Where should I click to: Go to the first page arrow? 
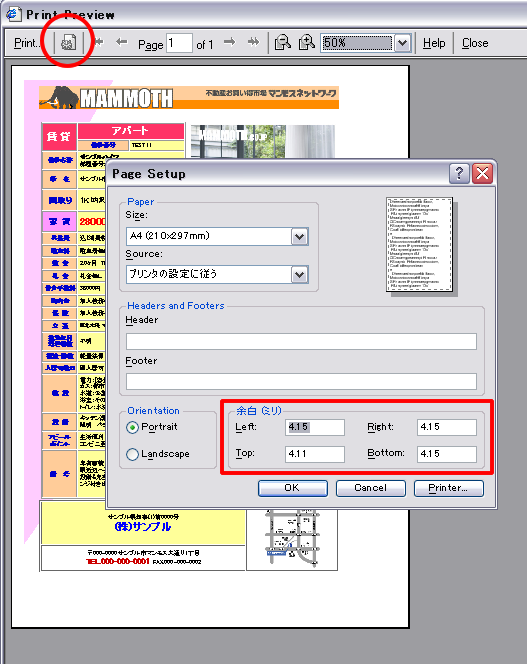click(x=99, y=42)
